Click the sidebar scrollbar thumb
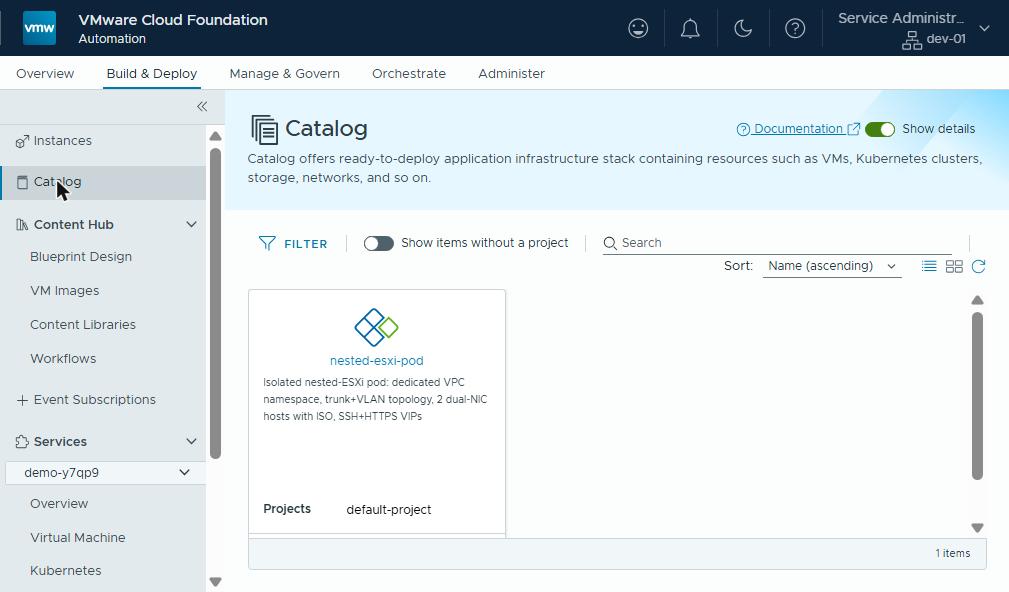Viewport: 1009px width, 592px height. tap(216, 303)
